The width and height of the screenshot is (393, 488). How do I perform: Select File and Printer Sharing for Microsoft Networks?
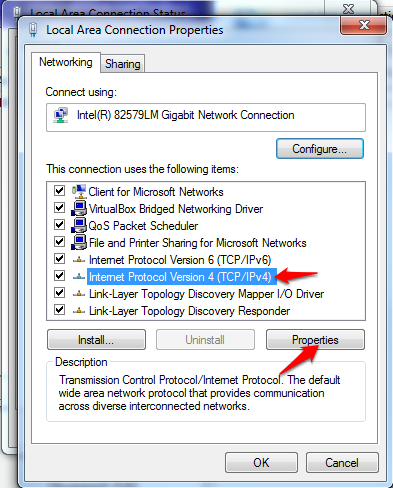pyautogui.click(x=197, y=243)
